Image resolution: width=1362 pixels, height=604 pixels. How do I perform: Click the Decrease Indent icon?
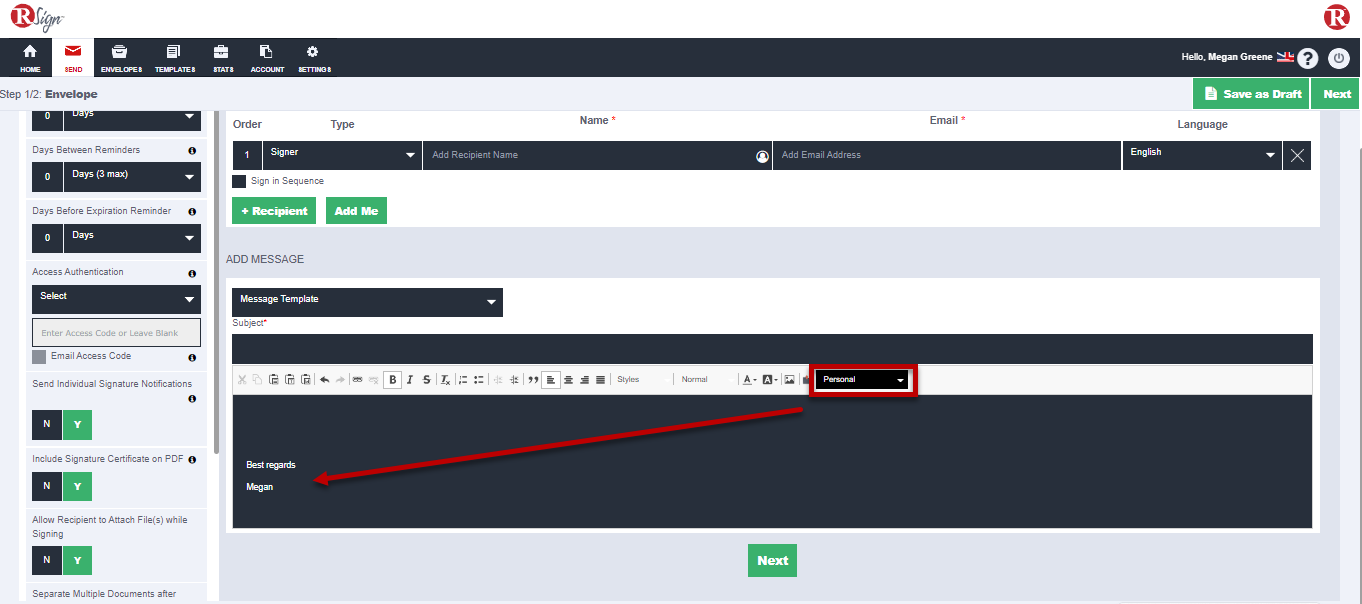(x=498, y=379)
